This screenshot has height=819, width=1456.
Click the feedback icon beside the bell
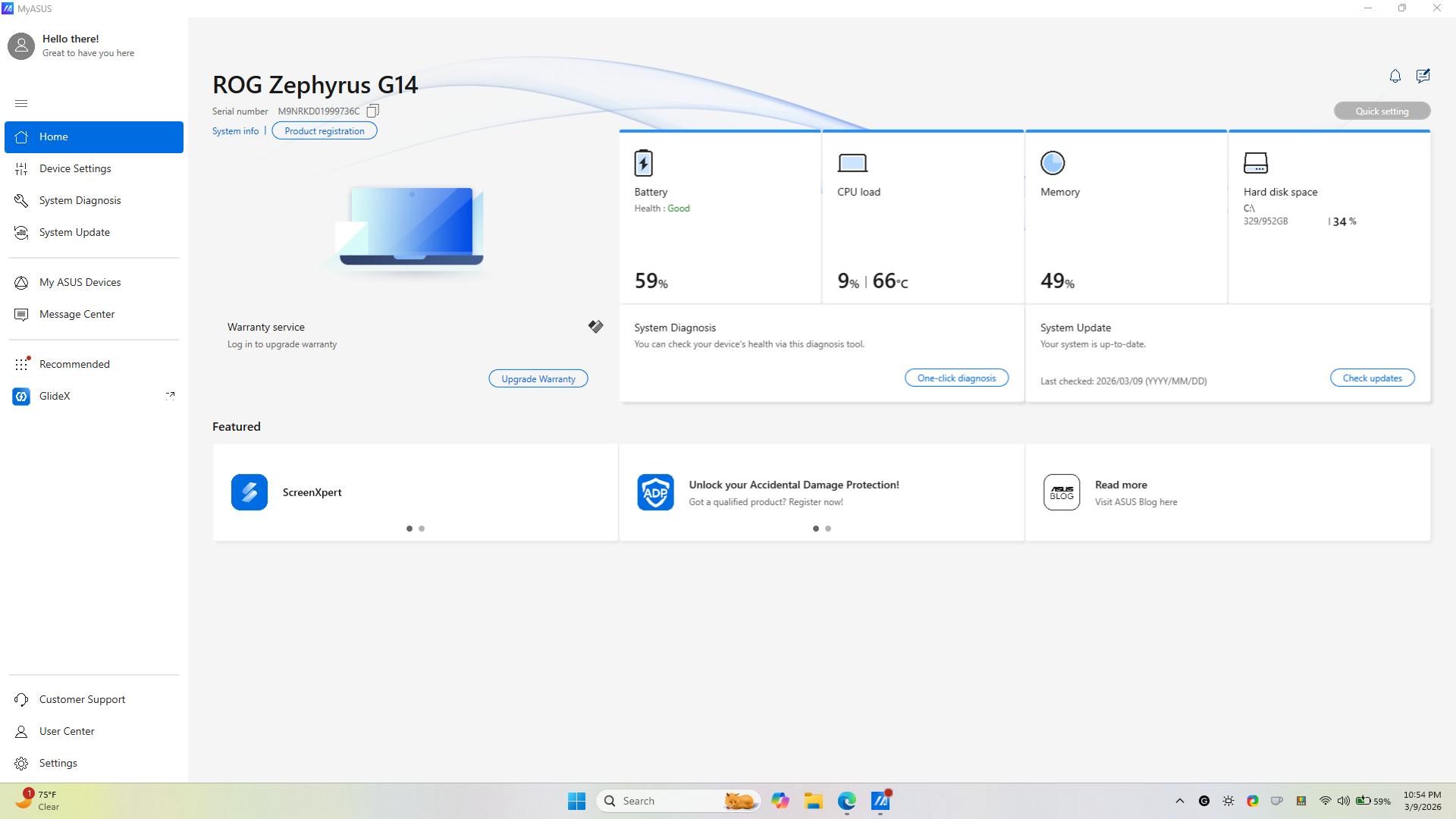[1423, 76]
